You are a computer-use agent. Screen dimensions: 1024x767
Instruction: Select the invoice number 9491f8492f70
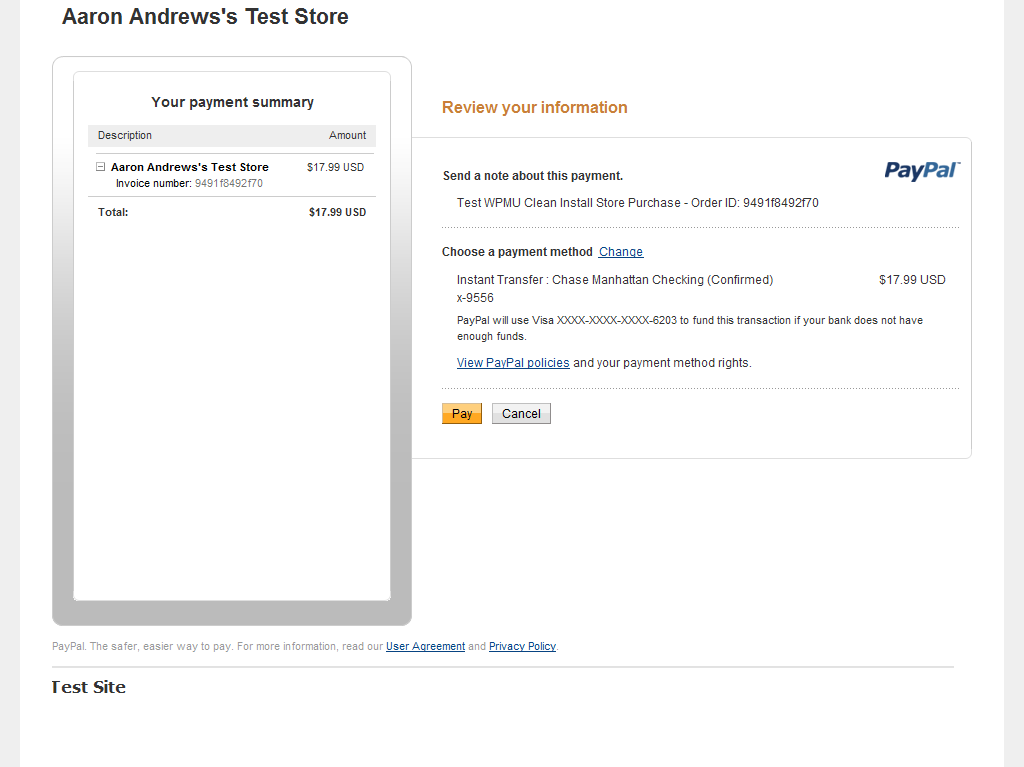228,184
